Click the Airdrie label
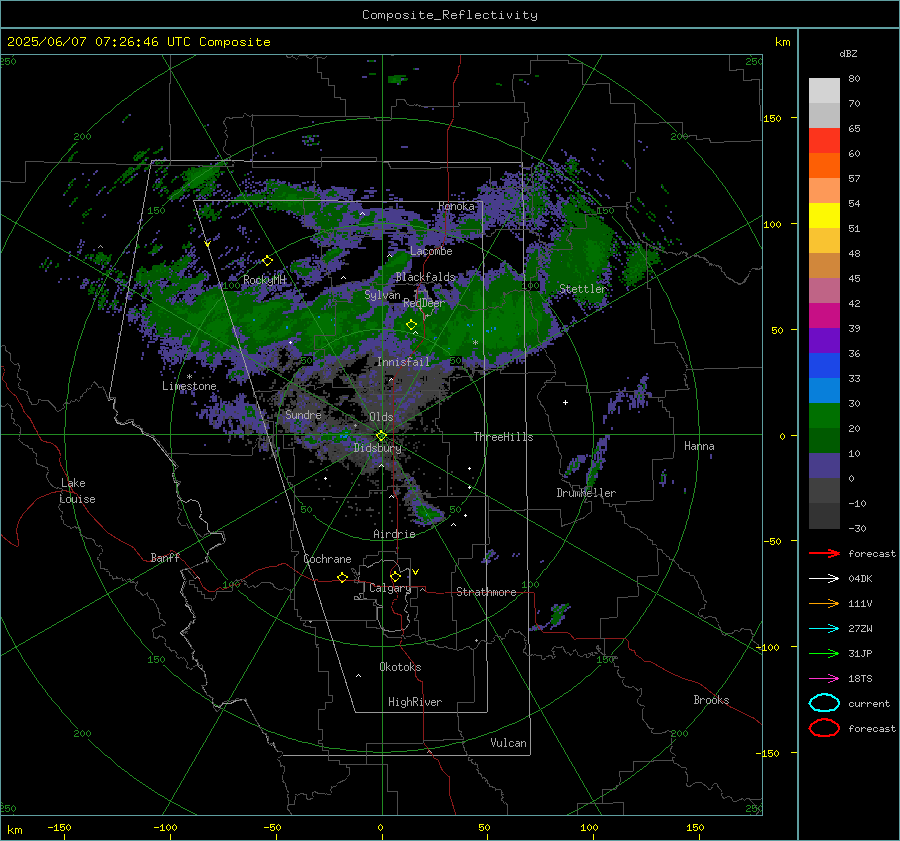Viewport: 900px width, 841px height. point(394,534)
